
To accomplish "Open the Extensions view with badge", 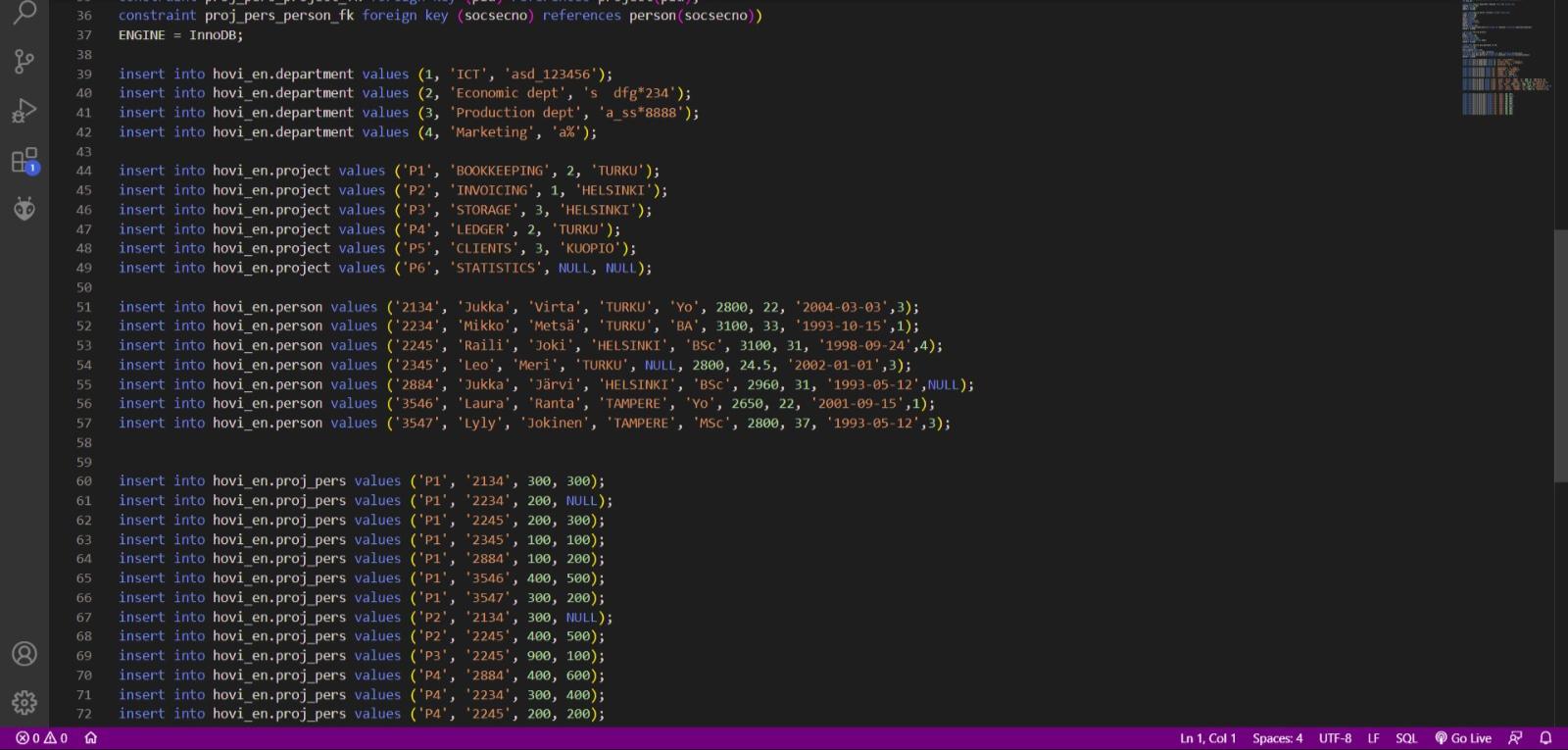I will click(24, 160).
